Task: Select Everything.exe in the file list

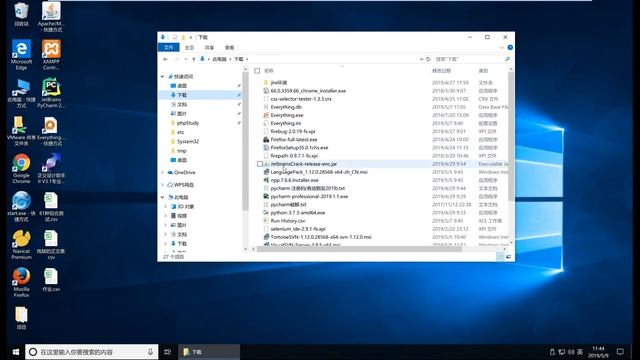Action: click(x=287, y=115)
